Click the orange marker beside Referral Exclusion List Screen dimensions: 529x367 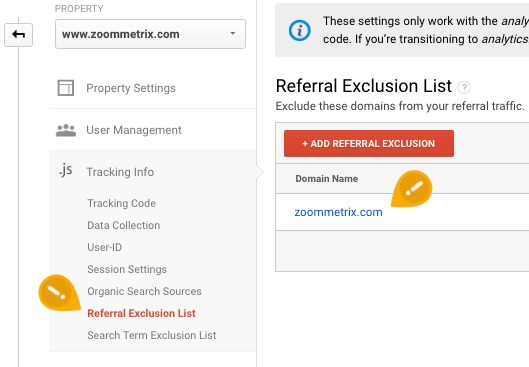[x=59, y=292]
